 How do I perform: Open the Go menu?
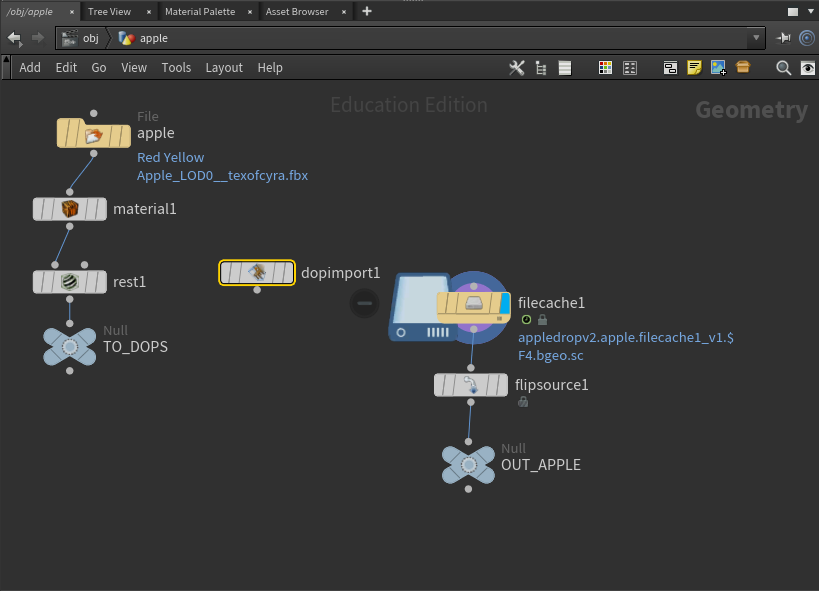(x=99, y=67)
